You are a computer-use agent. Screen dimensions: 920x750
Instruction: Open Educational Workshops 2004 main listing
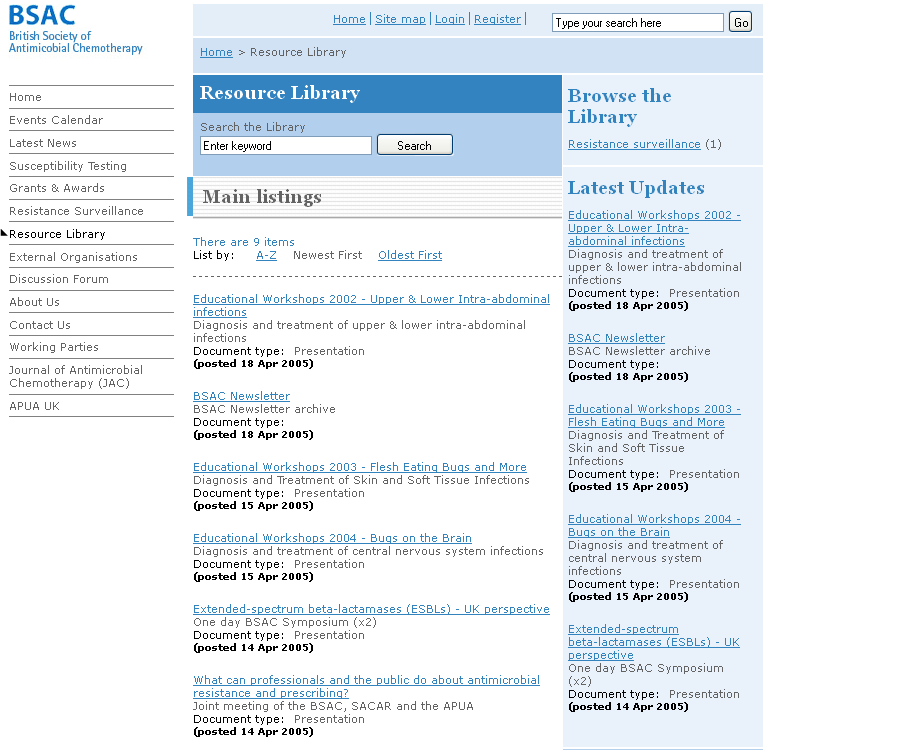pos(332,538)
